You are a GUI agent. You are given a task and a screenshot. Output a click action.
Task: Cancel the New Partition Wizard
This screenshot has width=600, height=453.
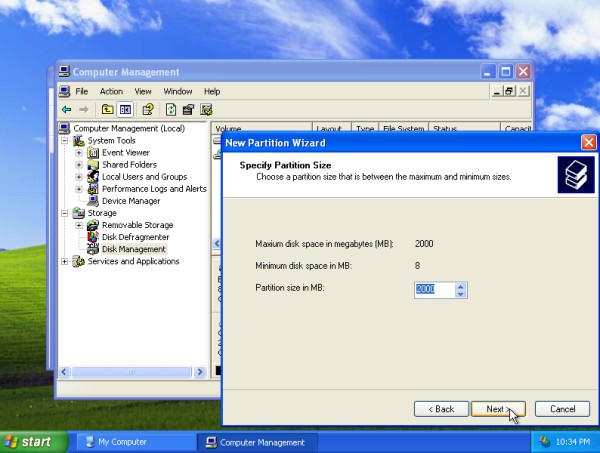click(x=562, y=409)
